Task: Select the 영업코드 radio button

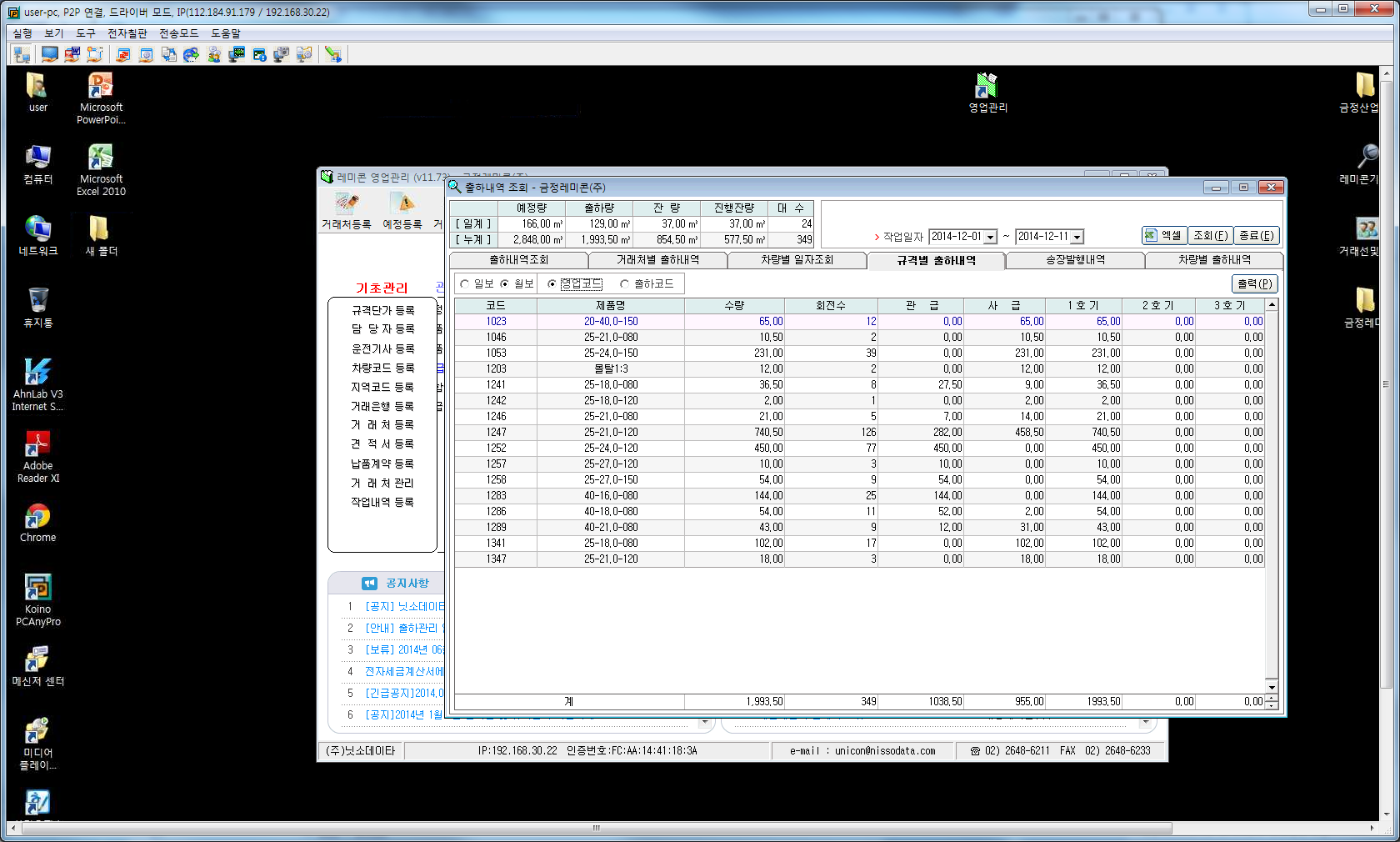Action: (x=552, y=284)
